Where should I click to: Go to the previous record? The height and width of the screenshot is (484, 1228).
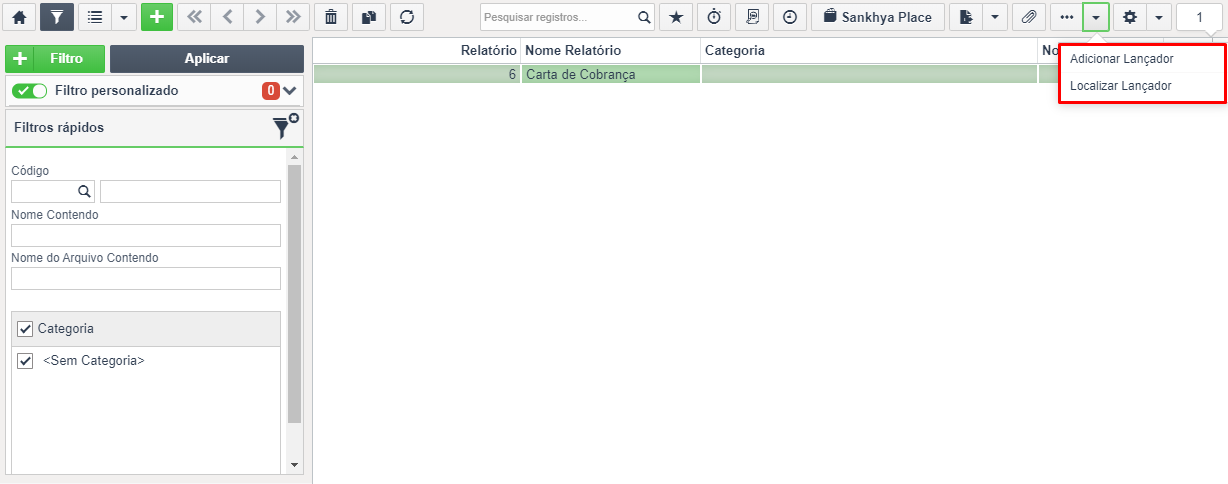(227, 17)
